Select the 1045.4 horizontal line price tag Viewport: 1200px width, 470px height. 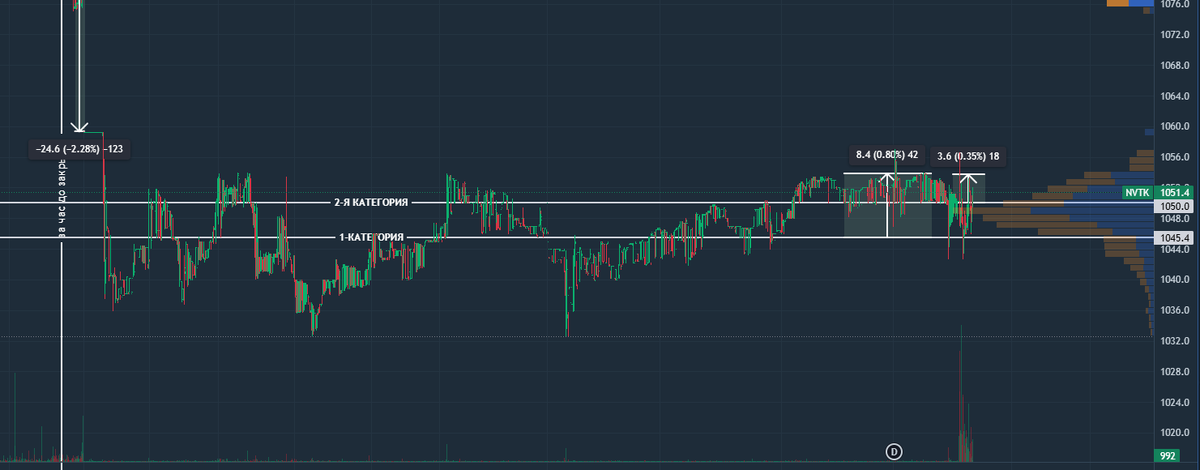click(x=1176, y=238)
